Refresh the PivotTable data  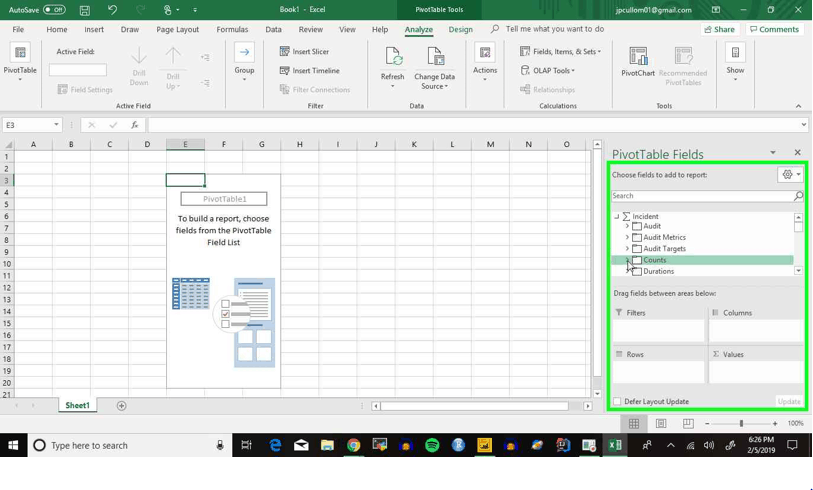point(393,66)
